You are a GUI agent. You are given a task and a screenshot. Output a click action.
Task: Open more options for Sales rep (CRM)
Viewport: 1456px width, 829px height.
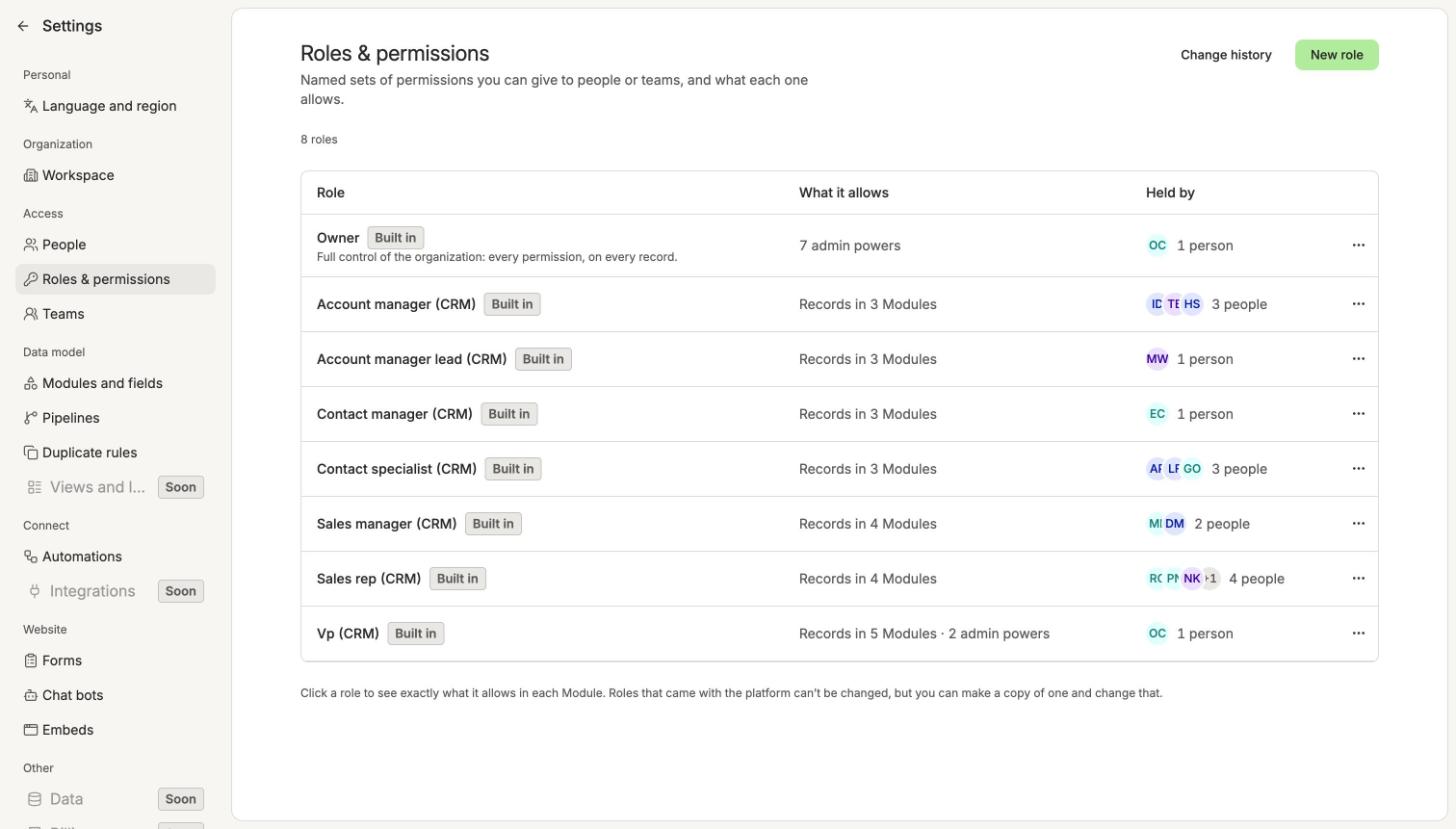(x=1358, y=578)
